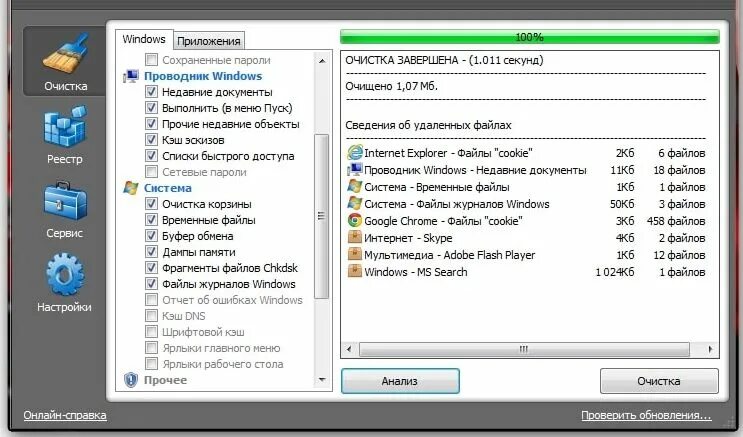This screenshot has height=437, width=743.
Task: Select the Windows - MS Search result row
Action: [x=526, y=272]
